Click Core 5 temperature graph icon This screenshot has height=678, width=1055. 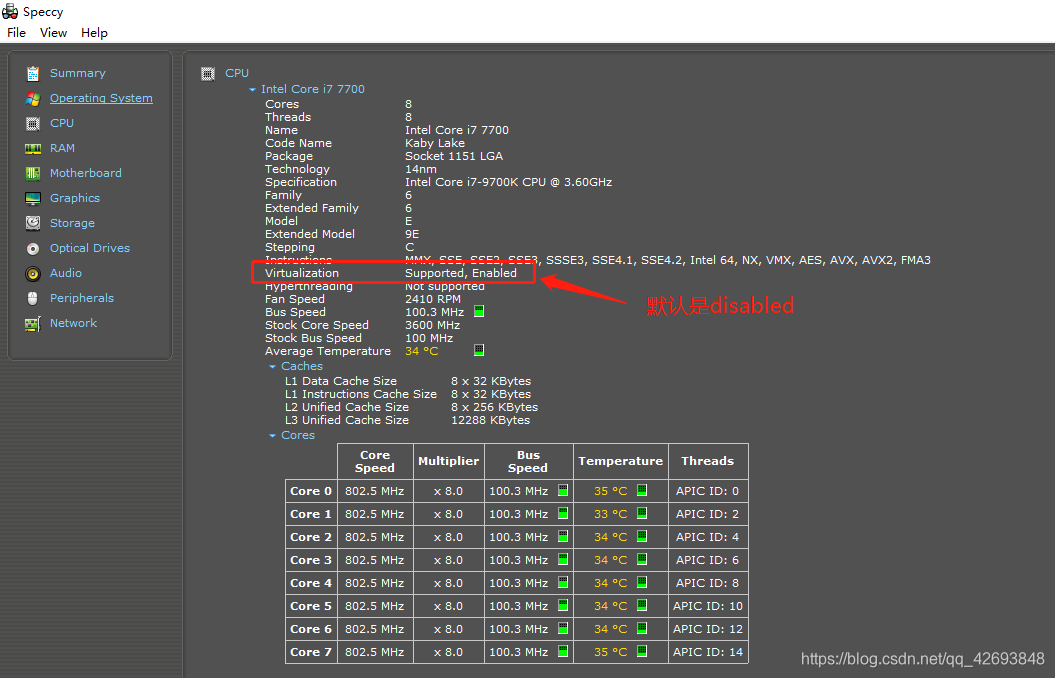[x=642, y=605]
